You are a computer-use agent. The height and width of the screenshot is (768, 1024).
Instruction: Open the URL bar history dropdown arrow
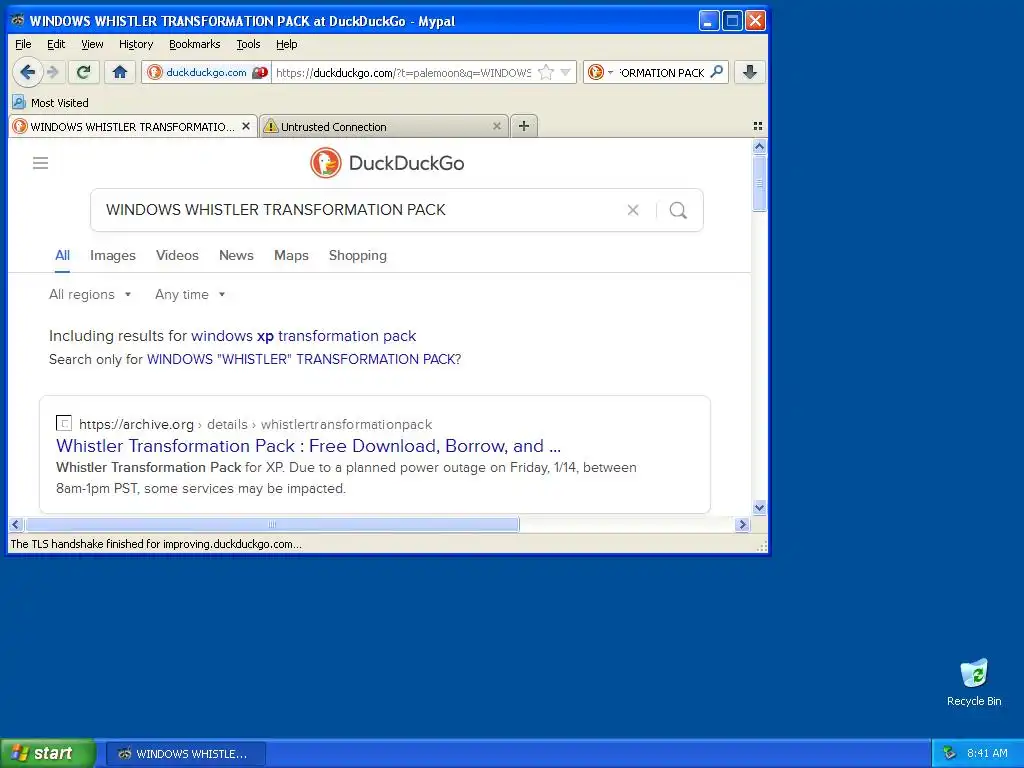pyautogui.click(x=566, y=72)
